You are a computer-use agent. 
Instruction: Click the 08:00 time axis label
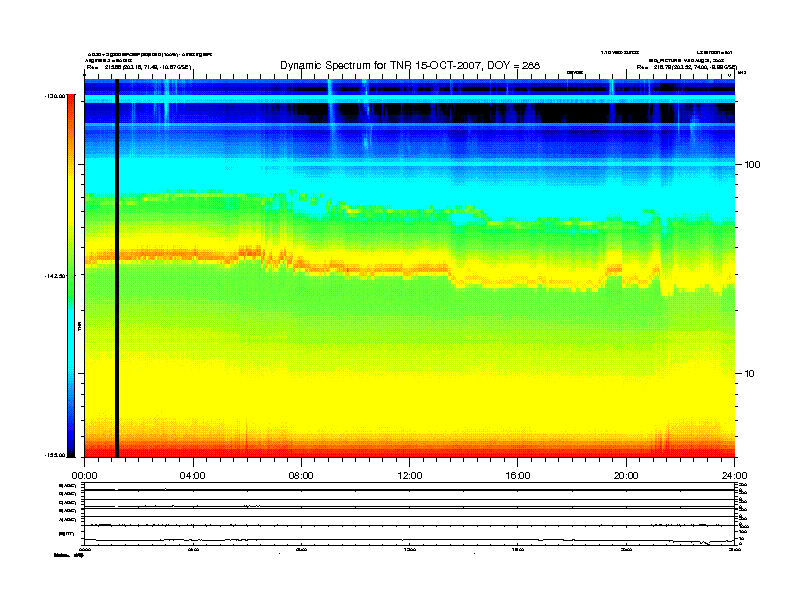point(301,476)
